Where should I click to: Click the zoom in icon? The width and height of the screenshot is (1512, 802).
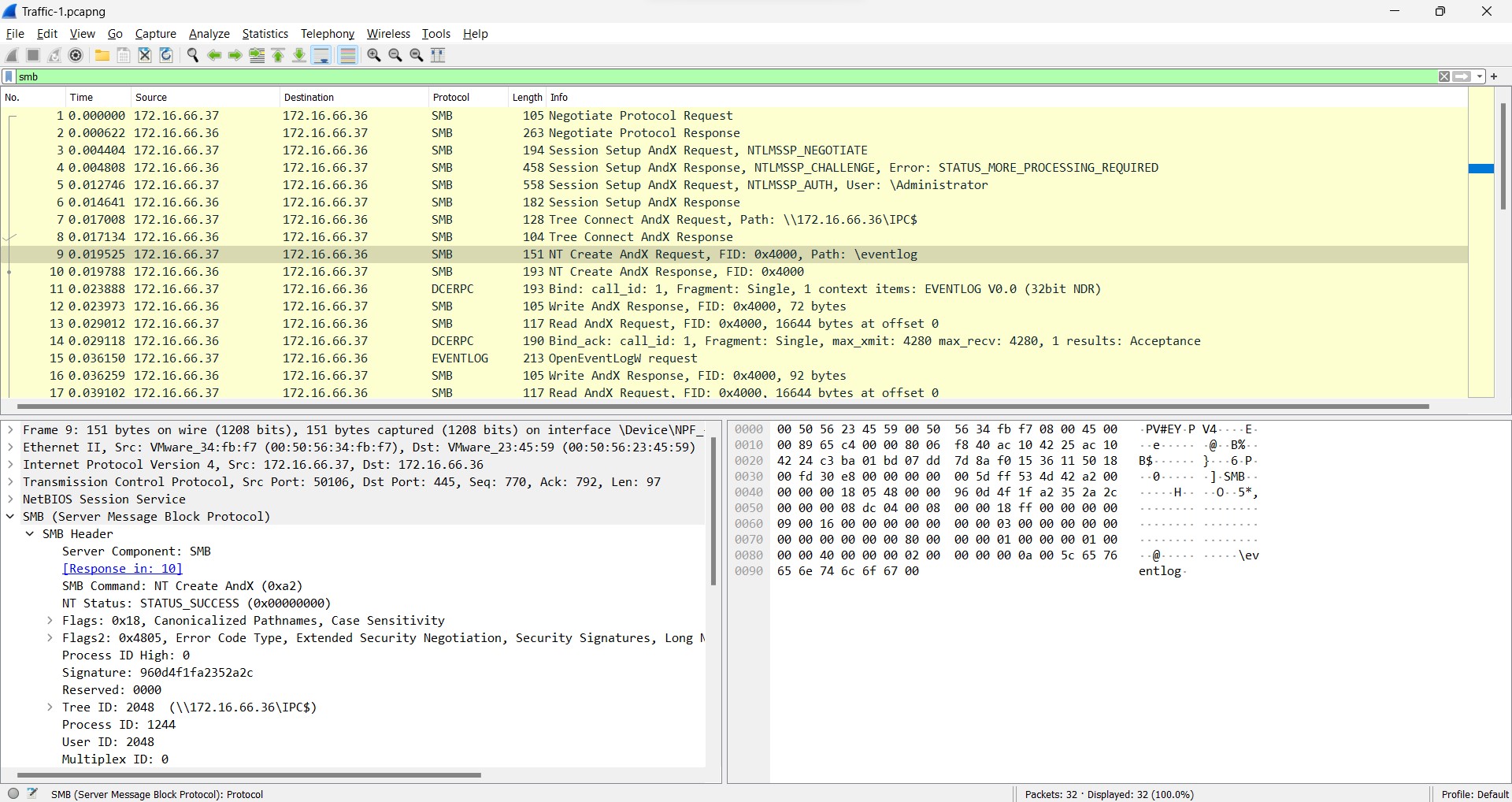374,55
